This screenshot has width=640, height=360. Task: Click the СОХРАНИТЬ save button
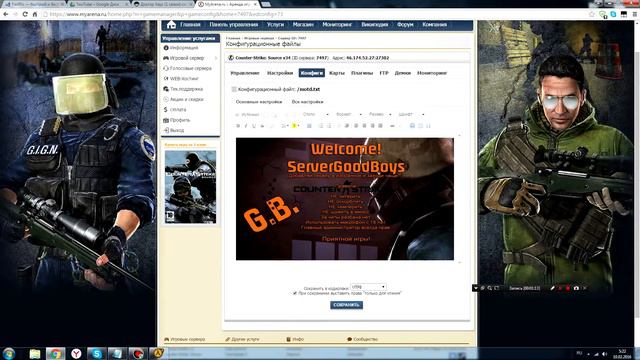[x=346, y=305]
